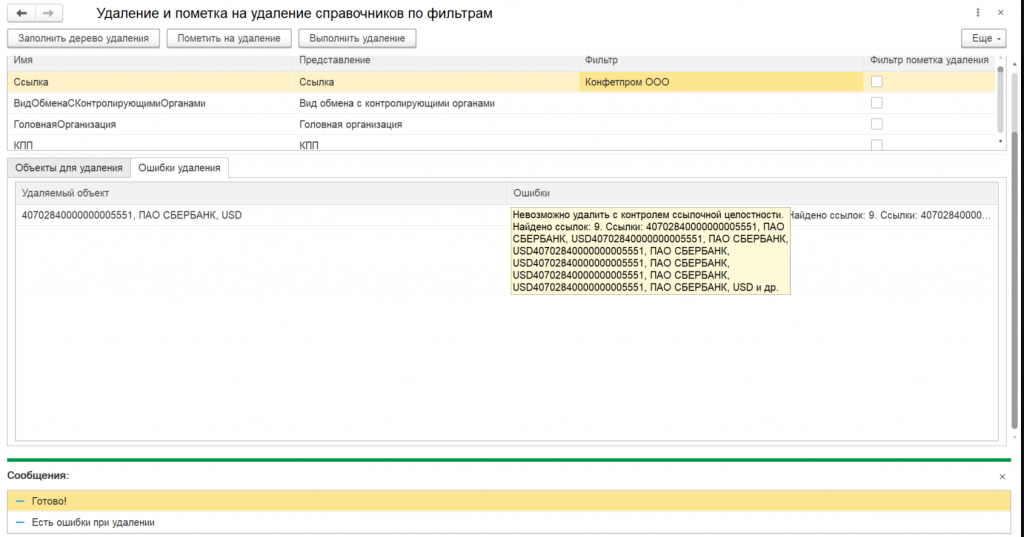Viewport: 1024px width, 537px height.
Task: Toggle deletion-mark checkbox for Ссылка row
Action: point(876,82)
